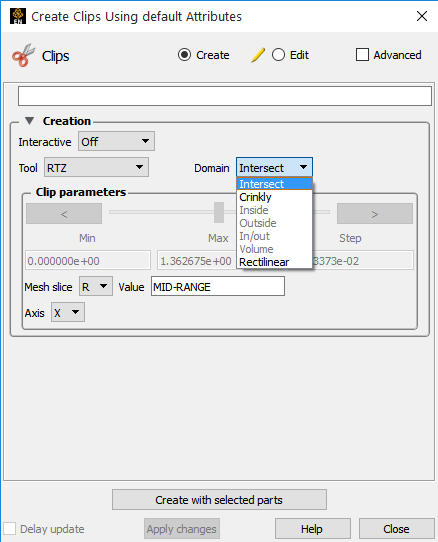Select the Edit radio button
Image resolution: width=438 pixels, height=542 pixels.
click(278, 55)
